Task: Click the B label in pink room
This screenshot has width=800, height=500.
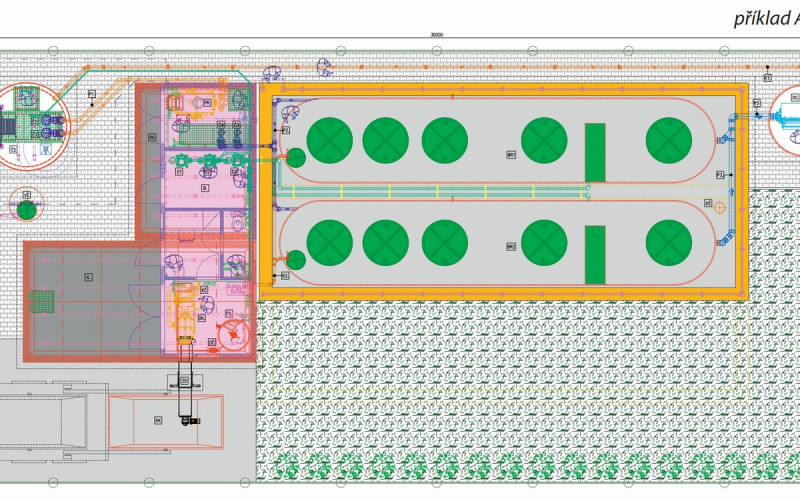Action: tap(204, 186)
